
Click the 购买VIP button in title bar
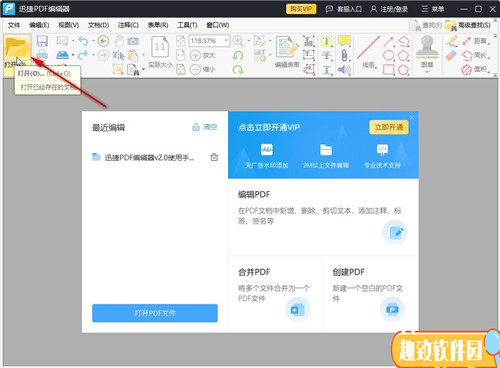point(301,9)
